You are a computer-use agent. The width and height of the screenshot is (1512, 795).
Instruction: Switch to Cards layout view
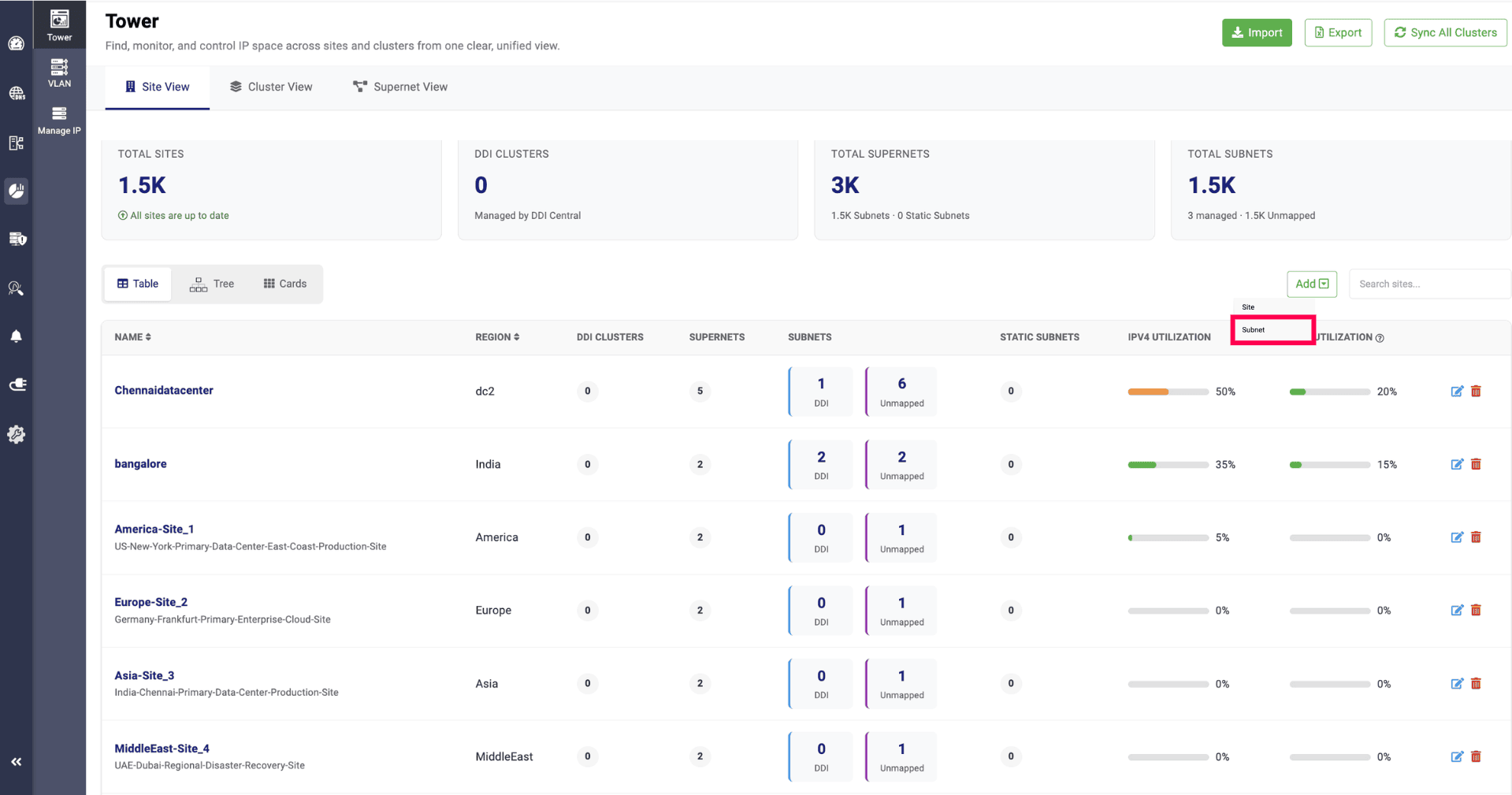pos(285,284)
